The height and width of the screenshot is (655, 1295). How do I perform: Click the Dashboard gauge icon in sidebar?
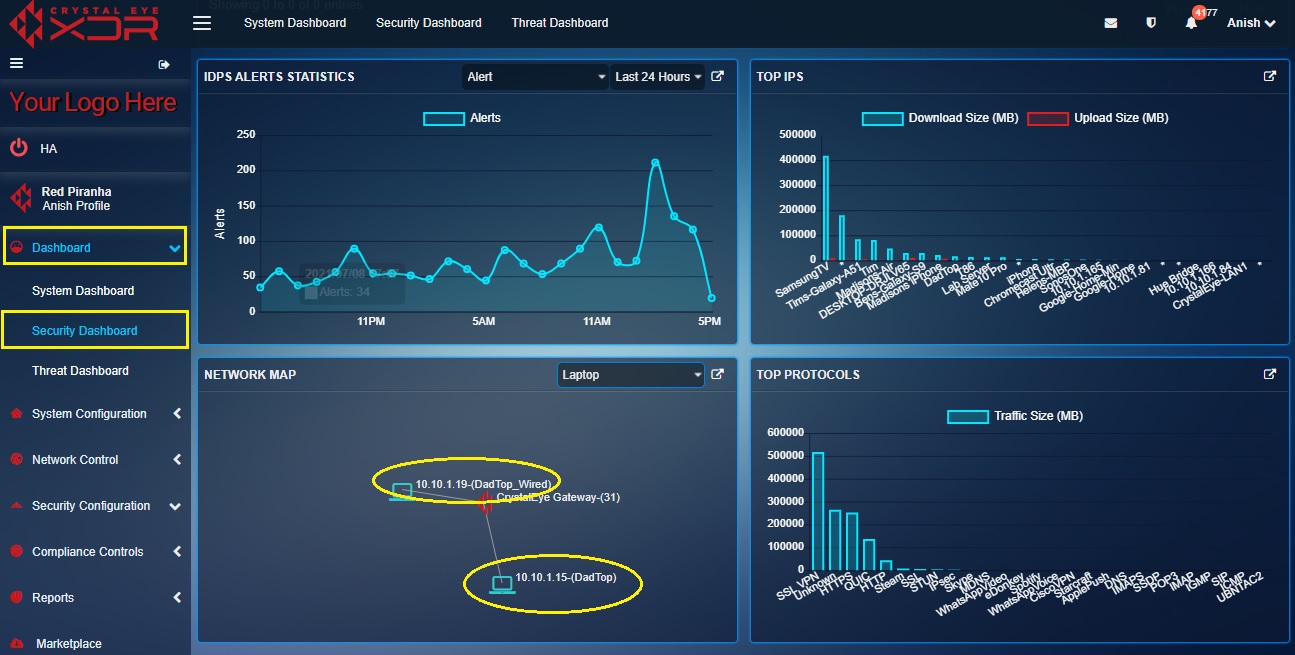[x=15, y=248]
